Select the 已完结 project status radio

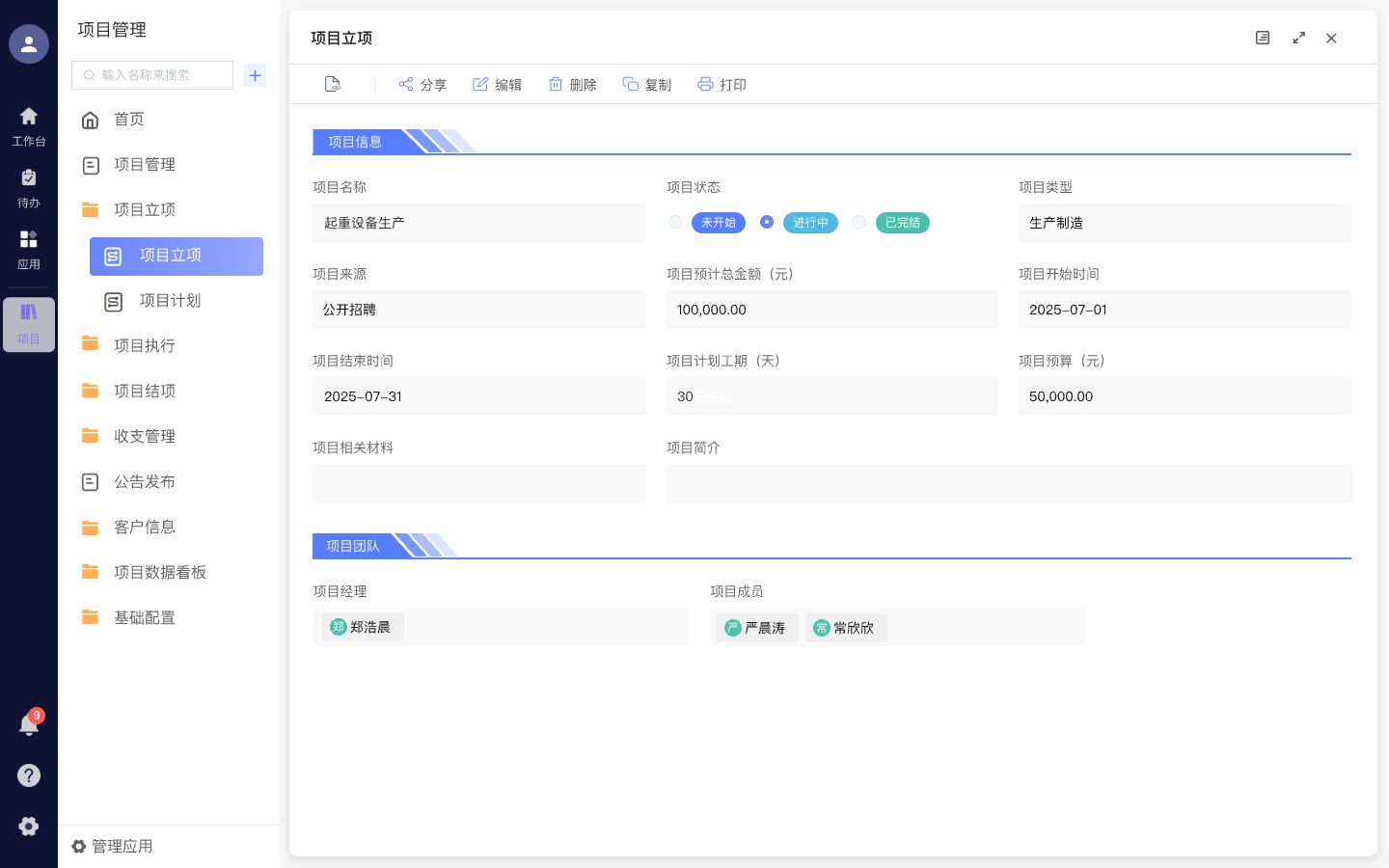pos(859,222)
